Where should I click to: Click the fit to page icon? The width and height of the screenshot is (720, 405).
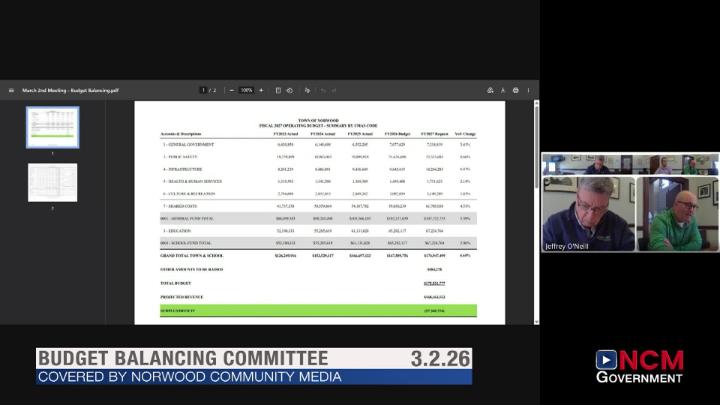pos(277,90)
